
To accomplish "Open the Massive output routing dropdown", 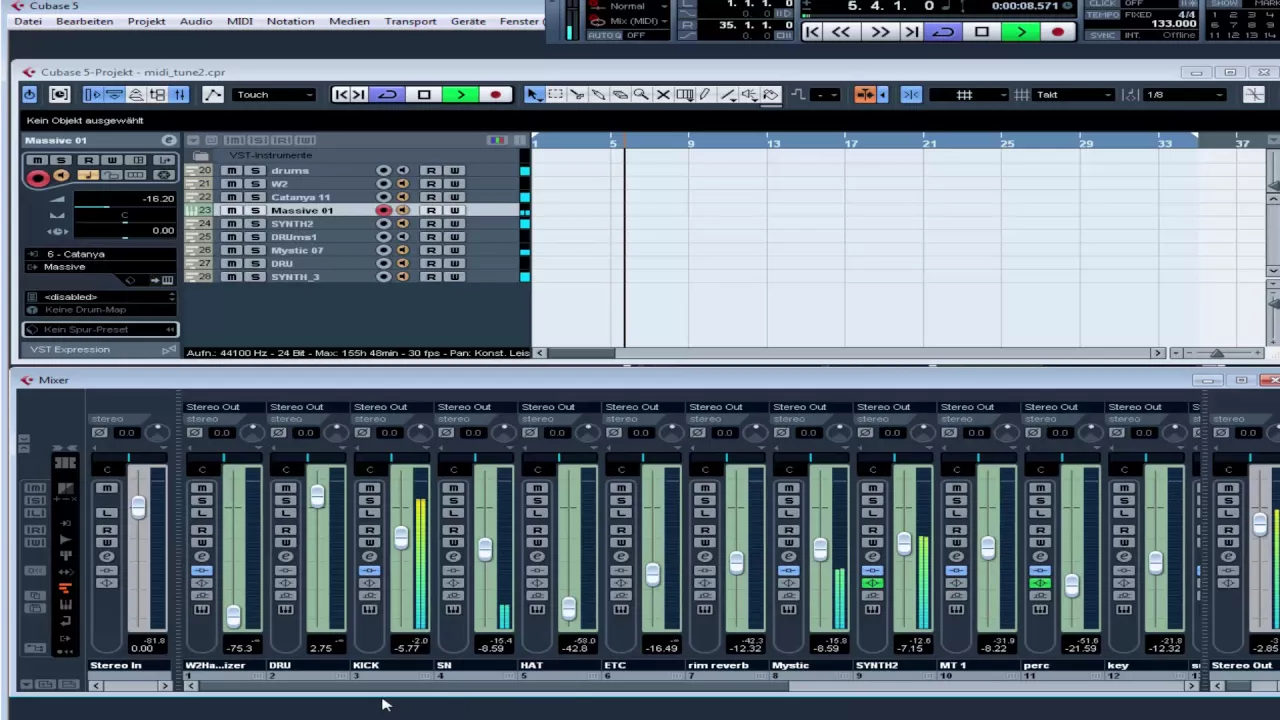I will pyautogui.click(x=100, y=267).
